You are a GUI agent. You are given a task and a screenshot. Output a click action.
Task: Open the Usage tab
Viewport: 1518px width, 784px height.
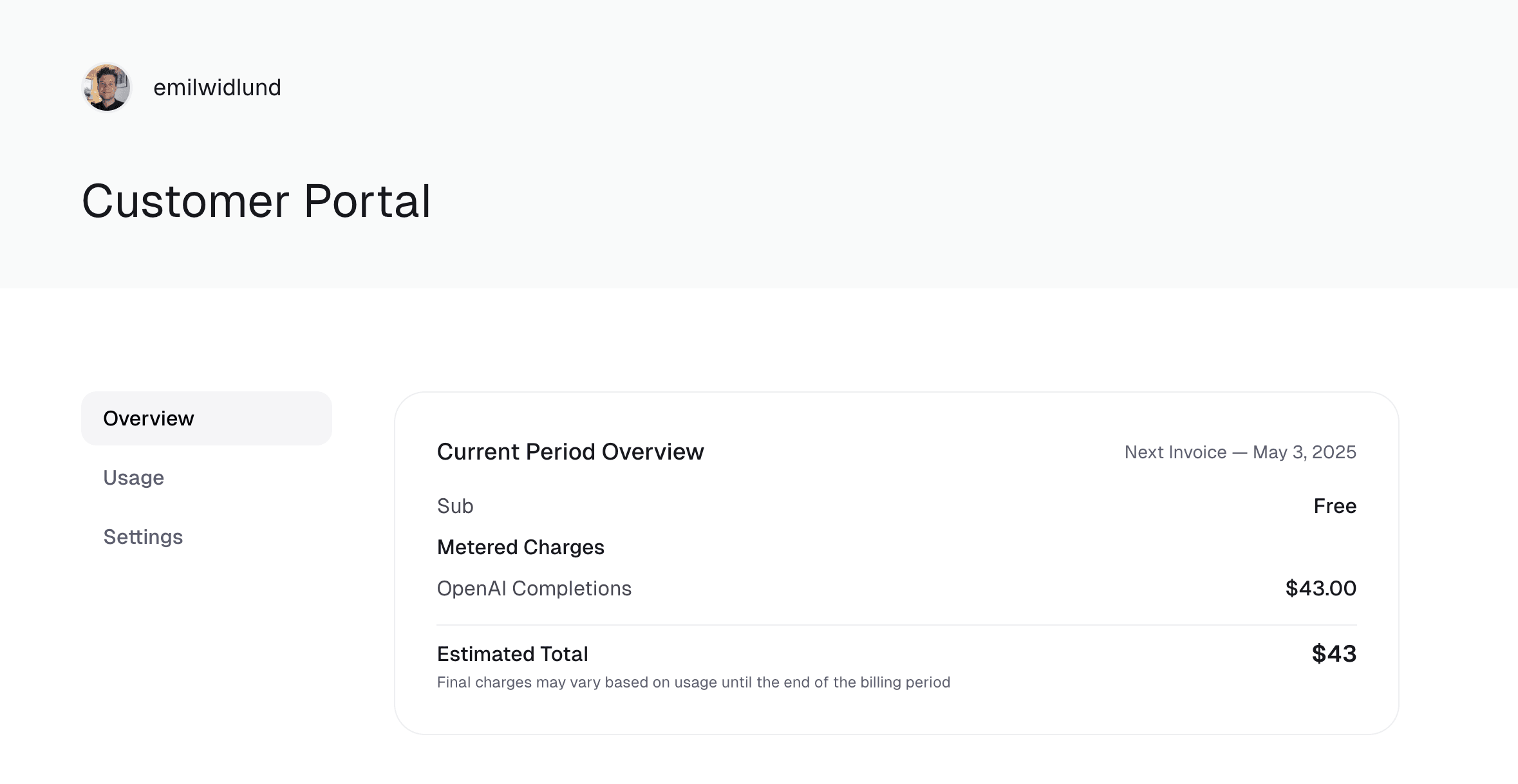pyautogui.click(x=134, y=478)
